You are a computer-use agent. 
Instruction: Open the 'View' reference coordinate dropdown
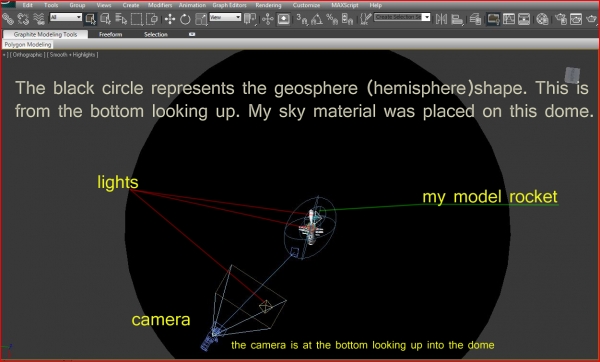225,17
